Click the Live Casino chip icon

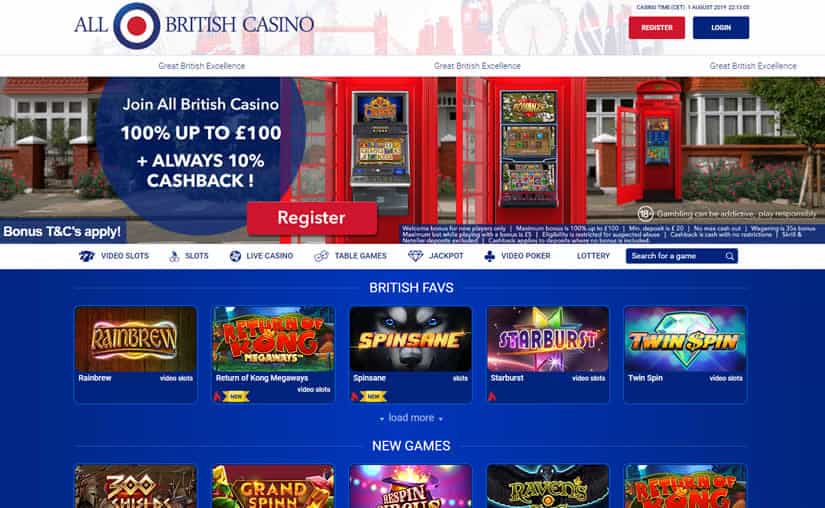point(235,256)
